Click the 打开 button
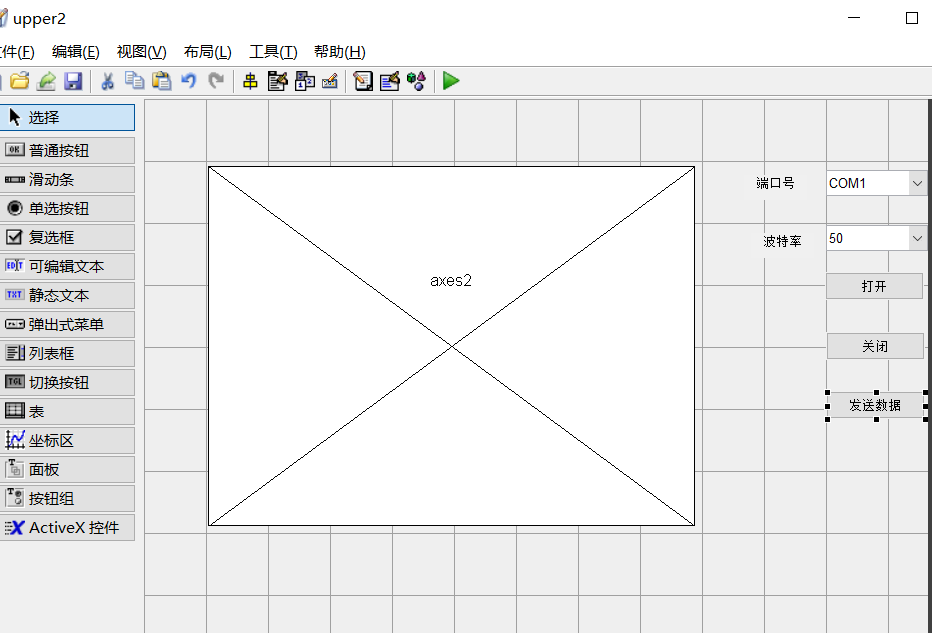Screen dimensions: 932x633 [x=874, y=286]
